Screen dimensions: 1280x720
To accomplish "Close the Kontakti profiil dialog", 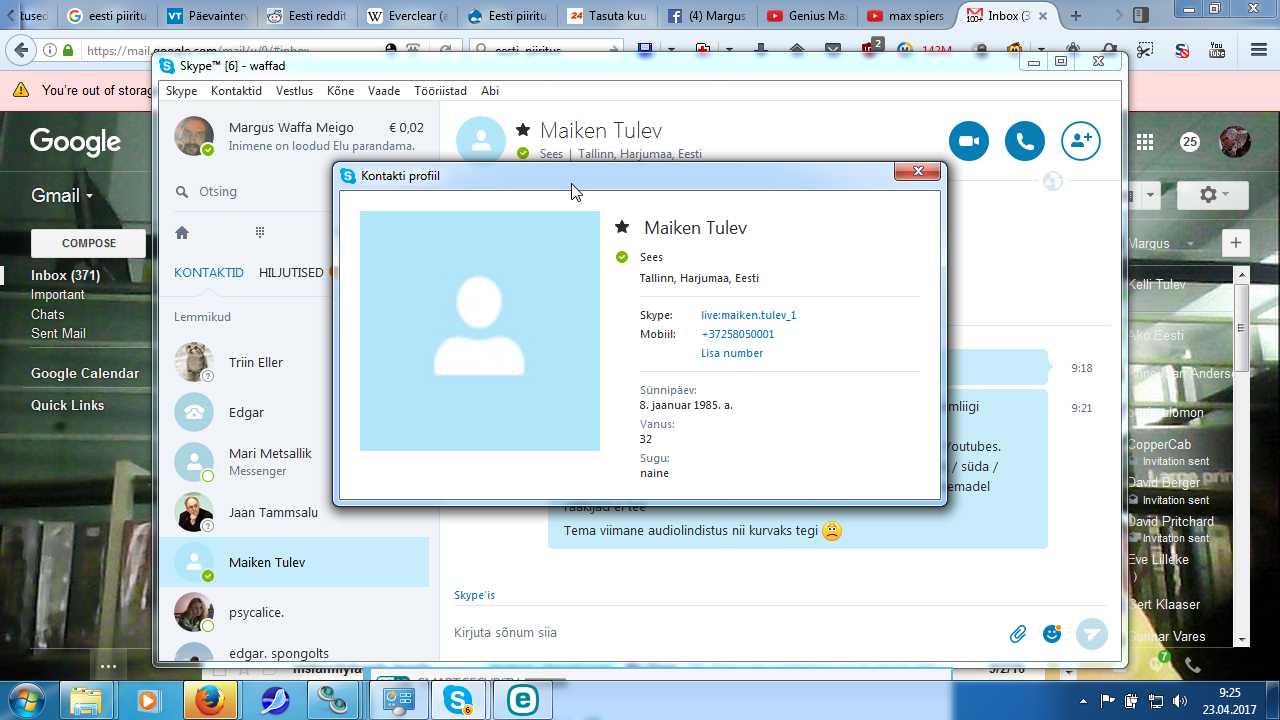I will 918,172.
